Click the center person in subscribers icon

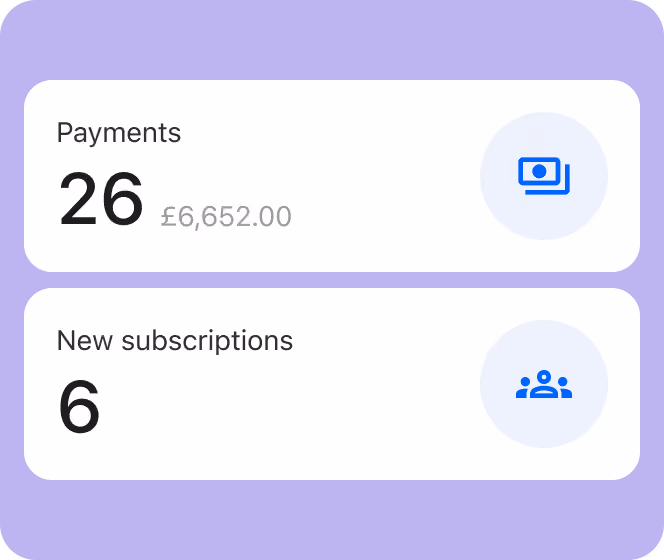pyautogui.click(x=544, y=384)
